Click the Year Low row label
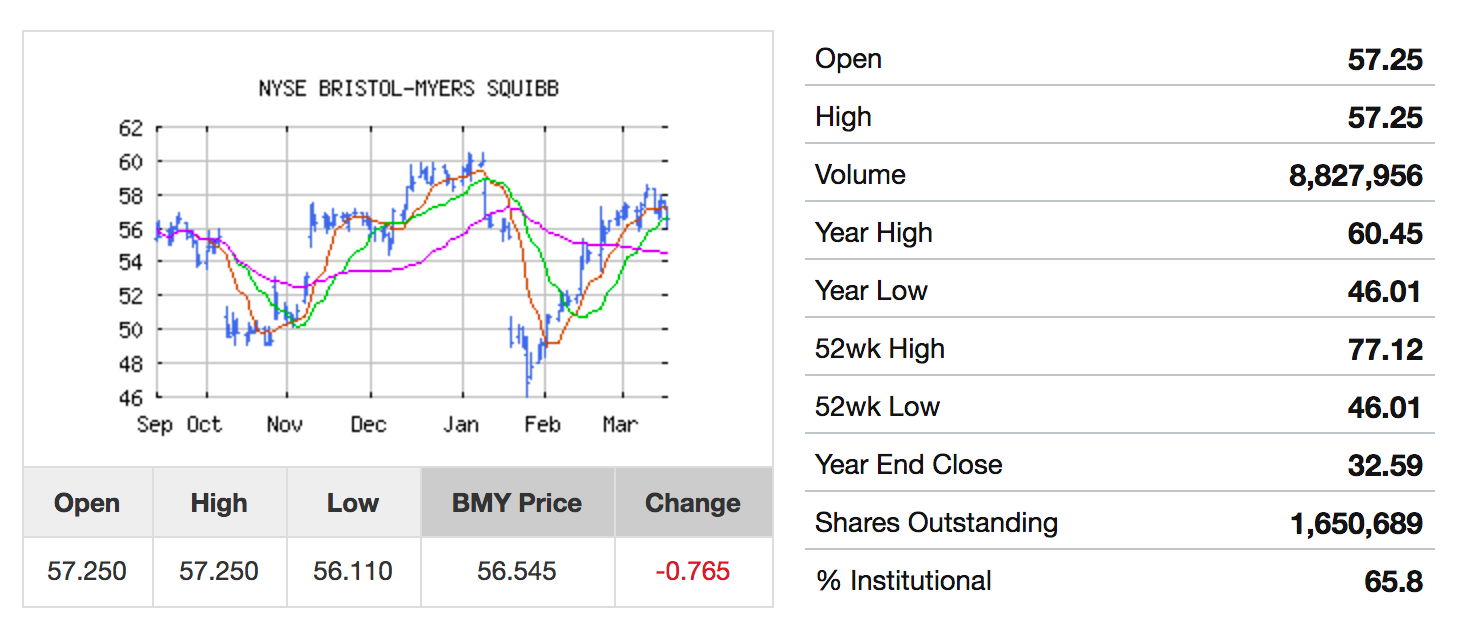The height and width of the screenshot is (634, 1474). tap(871, 291)
